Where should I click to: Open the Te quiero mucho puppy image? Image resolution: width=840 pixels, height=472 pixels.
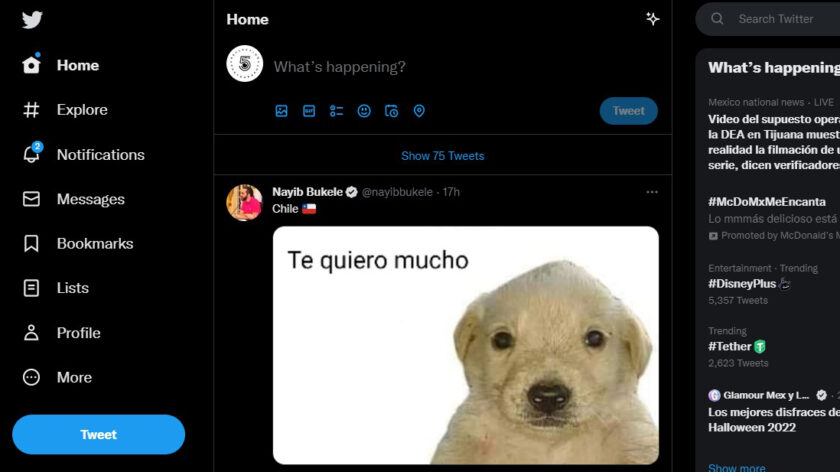coord(466,345)
